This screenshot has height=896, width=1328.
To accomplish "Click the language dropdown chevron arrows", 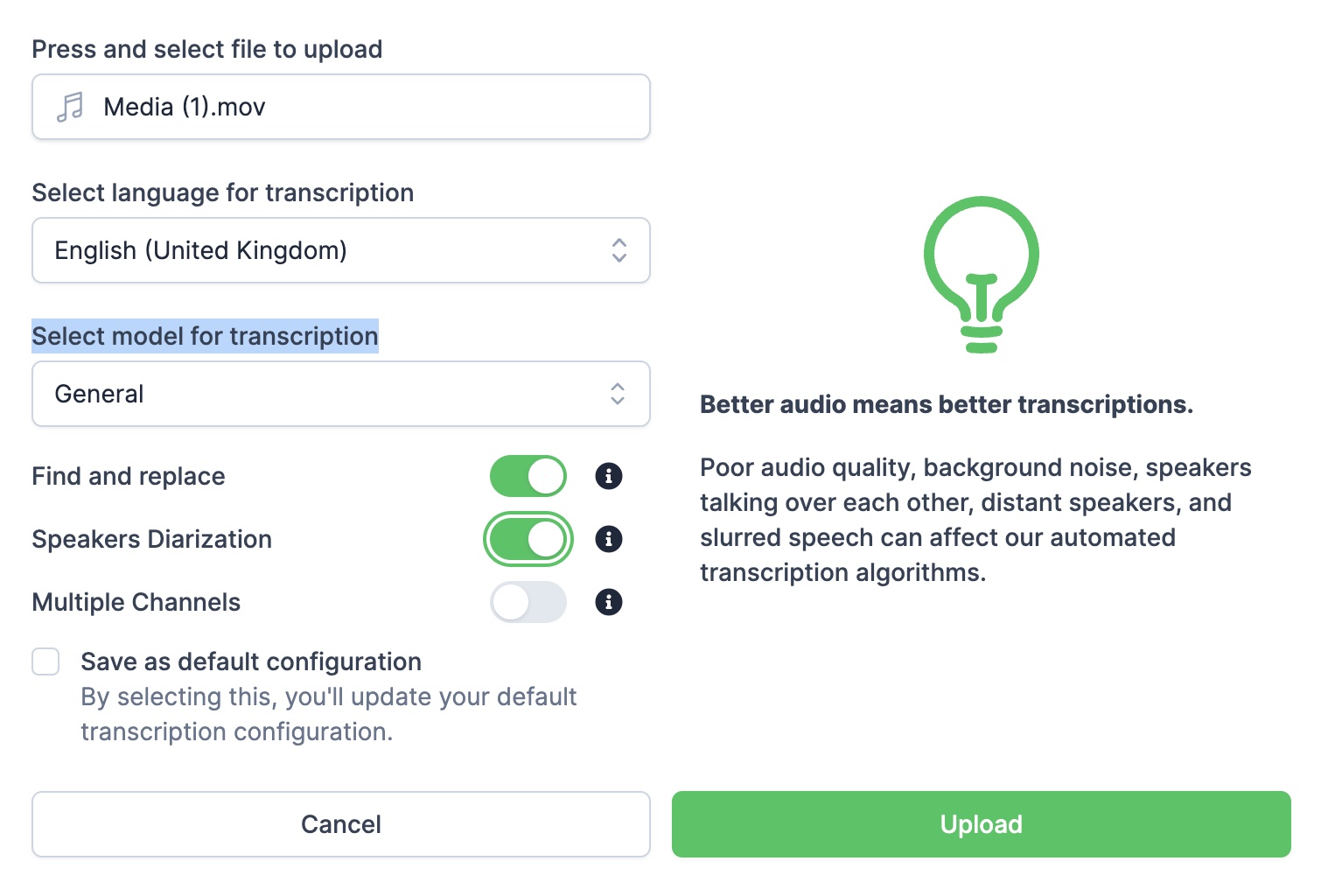I will pos(619,250).
